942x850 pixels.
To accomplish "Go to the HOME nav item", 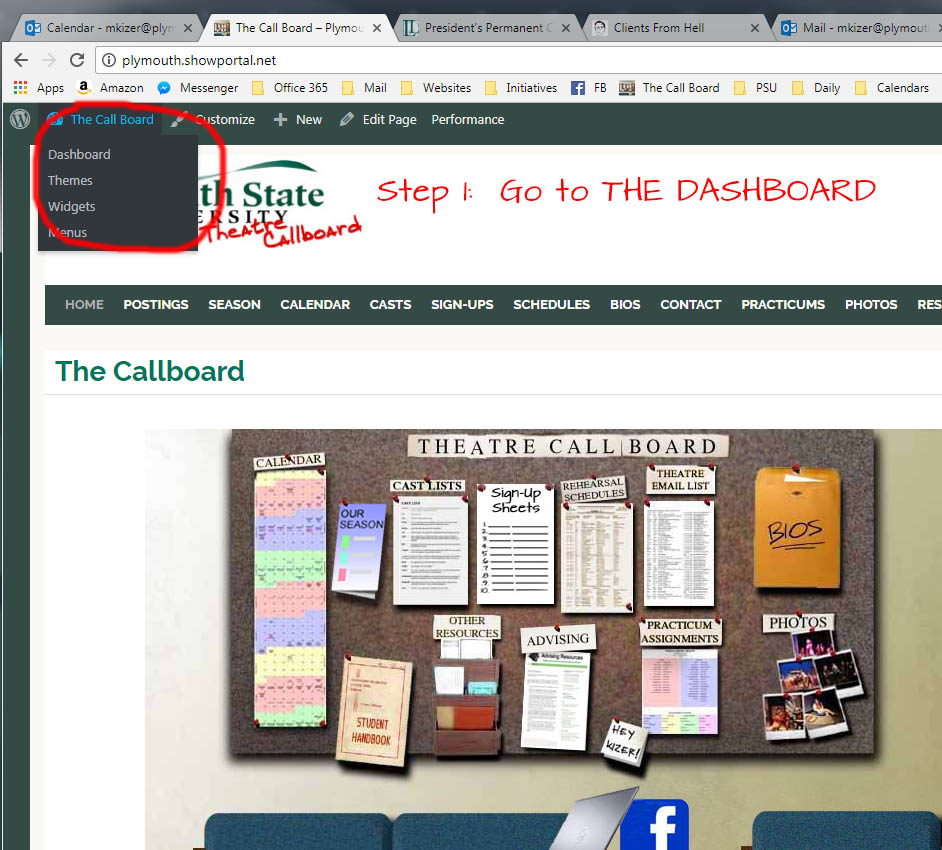I will 84,305.
